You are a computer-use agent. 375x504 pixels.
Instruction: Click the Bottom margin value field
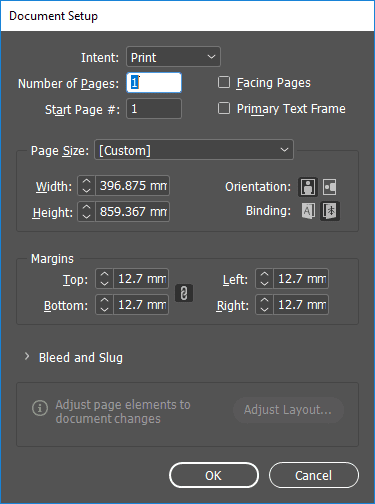pyautogui.click(x=141, y=305)
